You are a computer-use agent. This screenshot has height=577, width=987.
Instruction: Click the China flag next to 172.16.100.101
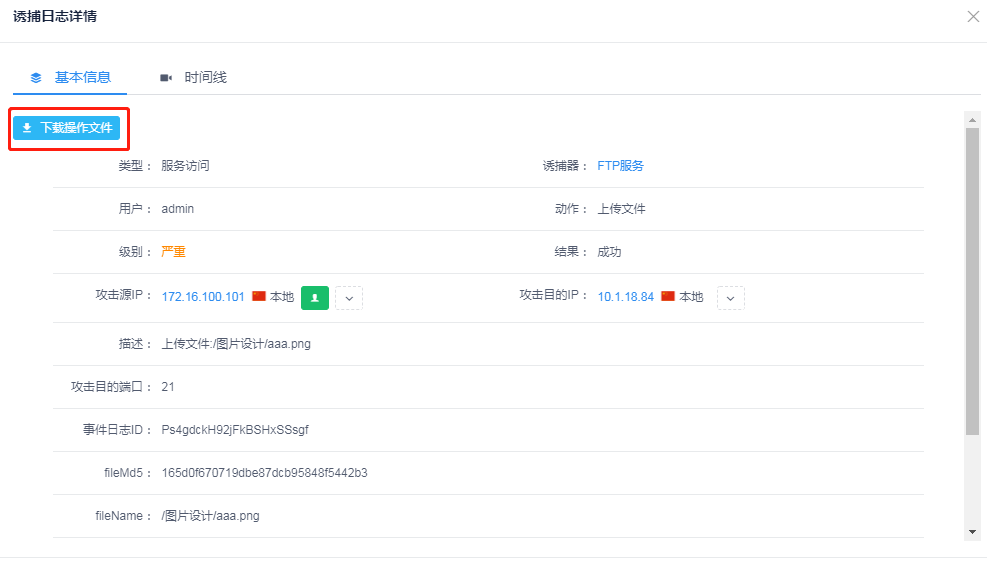pyautogui.click(x=259, y=297)
